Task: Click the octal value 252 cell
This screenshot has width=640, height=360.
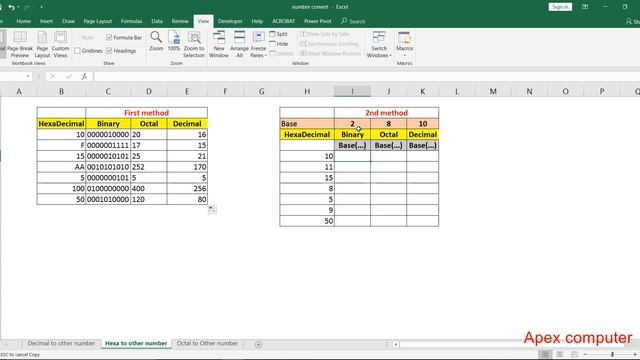Action: [149, 167]
